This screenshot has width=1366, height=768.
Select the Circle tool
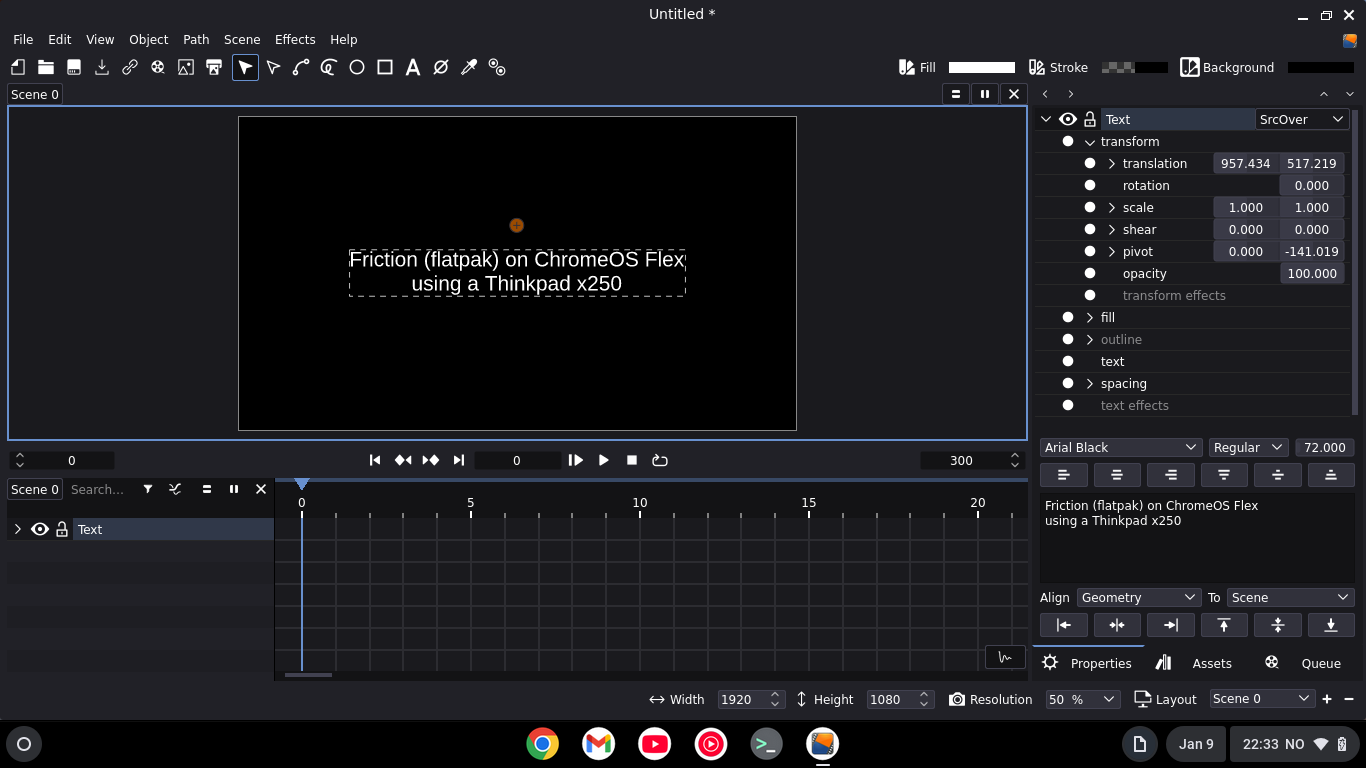click(357, 67)
